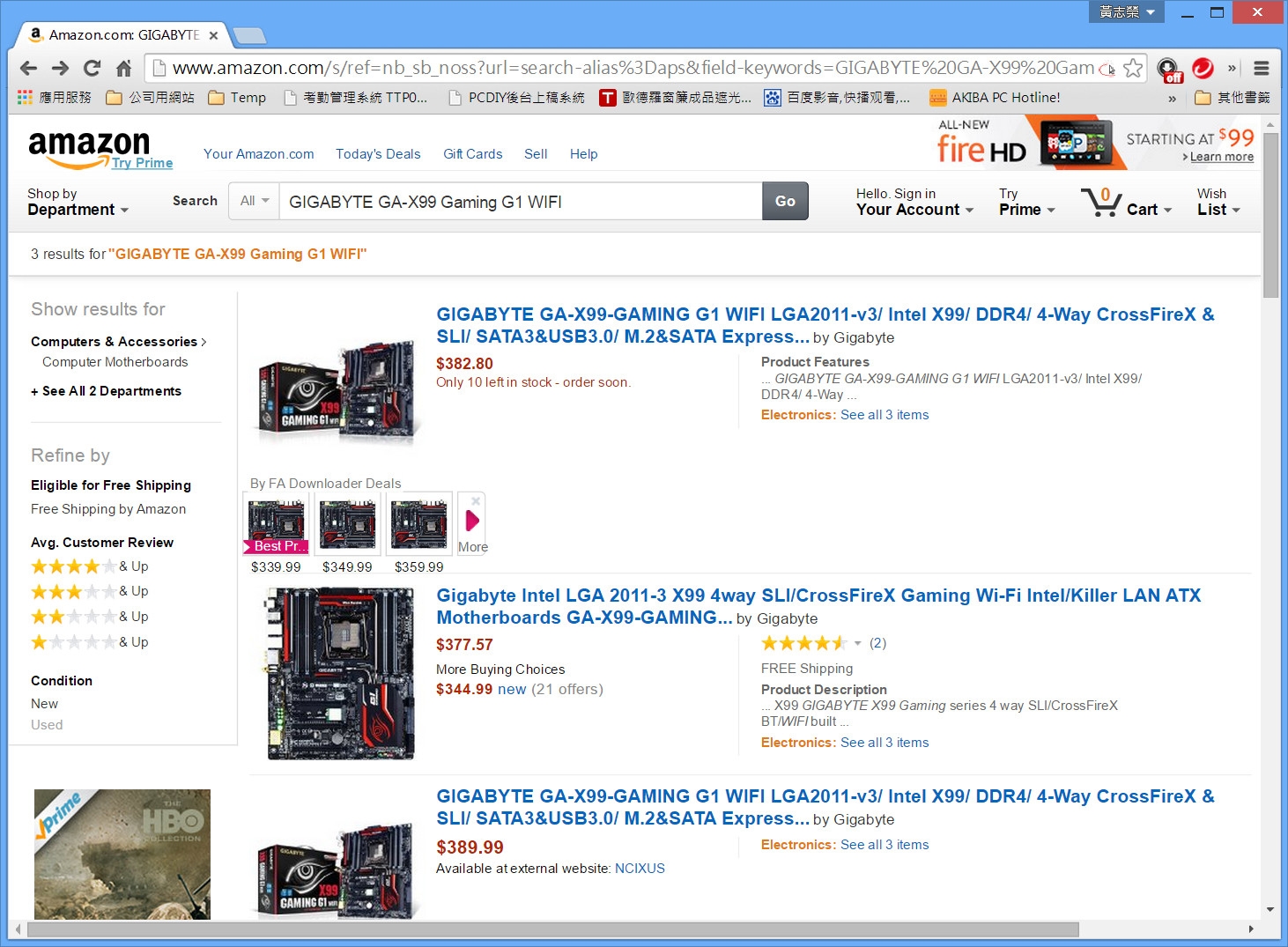Click the browser address bar URL
Viewport: 1288px width, 947px height.
[x=633, y=68]
